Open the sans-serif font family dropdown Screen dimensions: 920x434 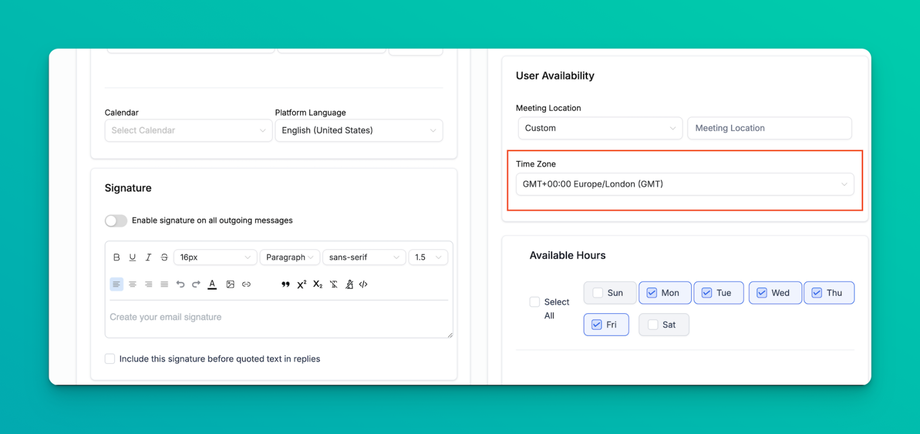364,257
